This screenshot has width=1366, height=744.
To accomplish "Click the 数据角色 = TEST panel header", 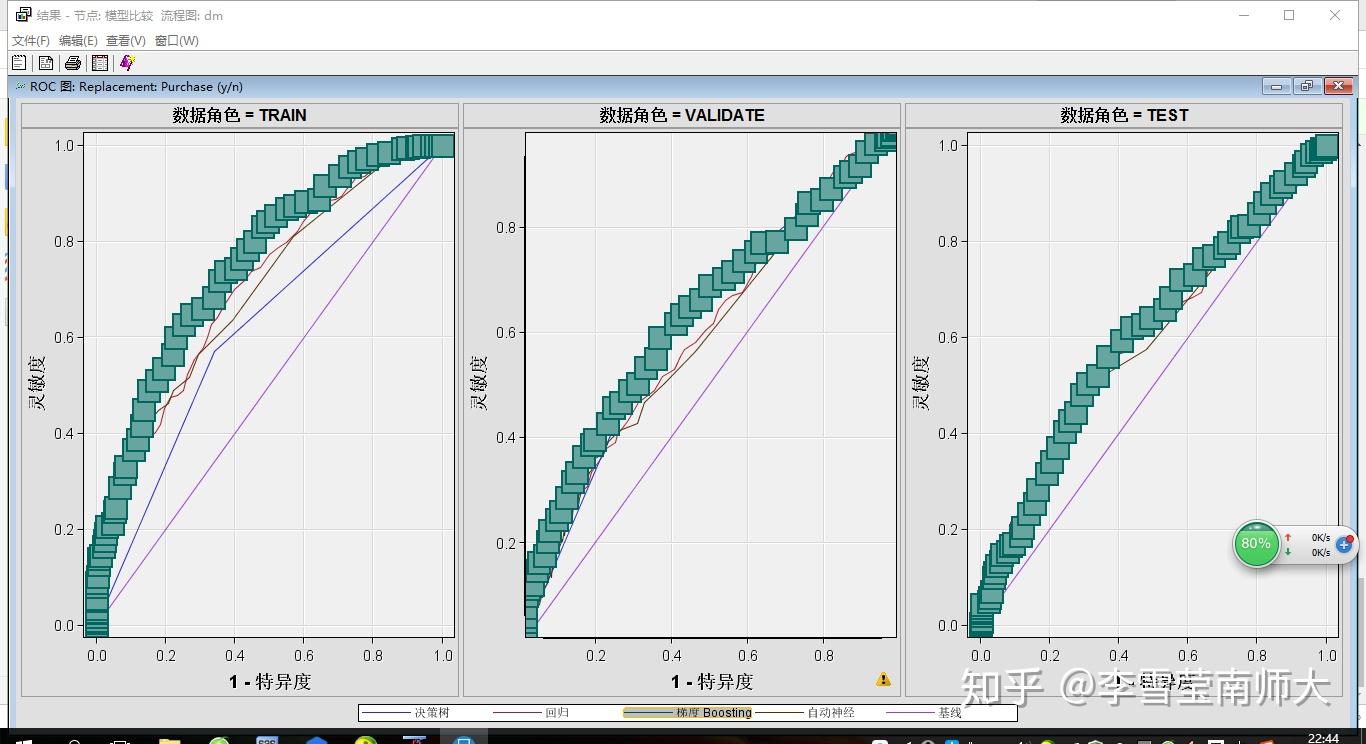I will tap(1124, 115).
